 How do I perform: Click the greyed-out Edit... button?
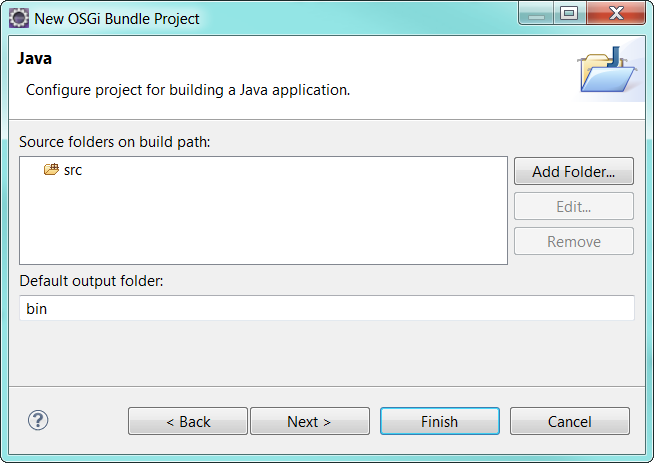point(573,206)
